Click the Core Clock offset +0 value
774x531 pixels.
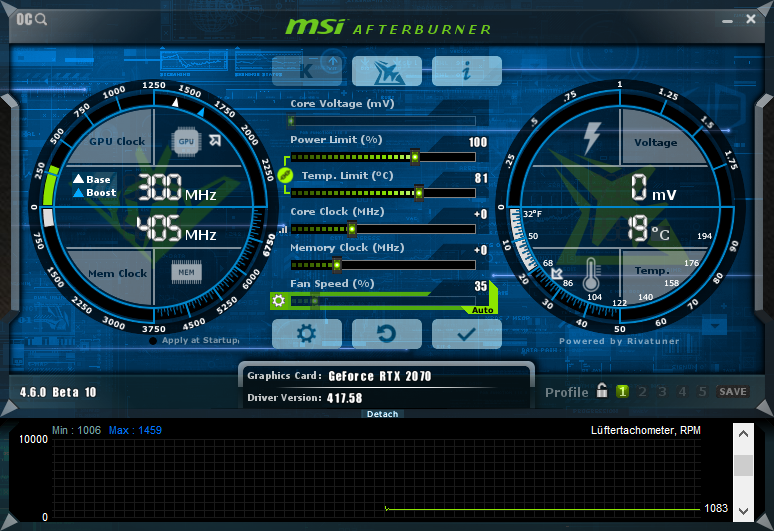[481, 214]
